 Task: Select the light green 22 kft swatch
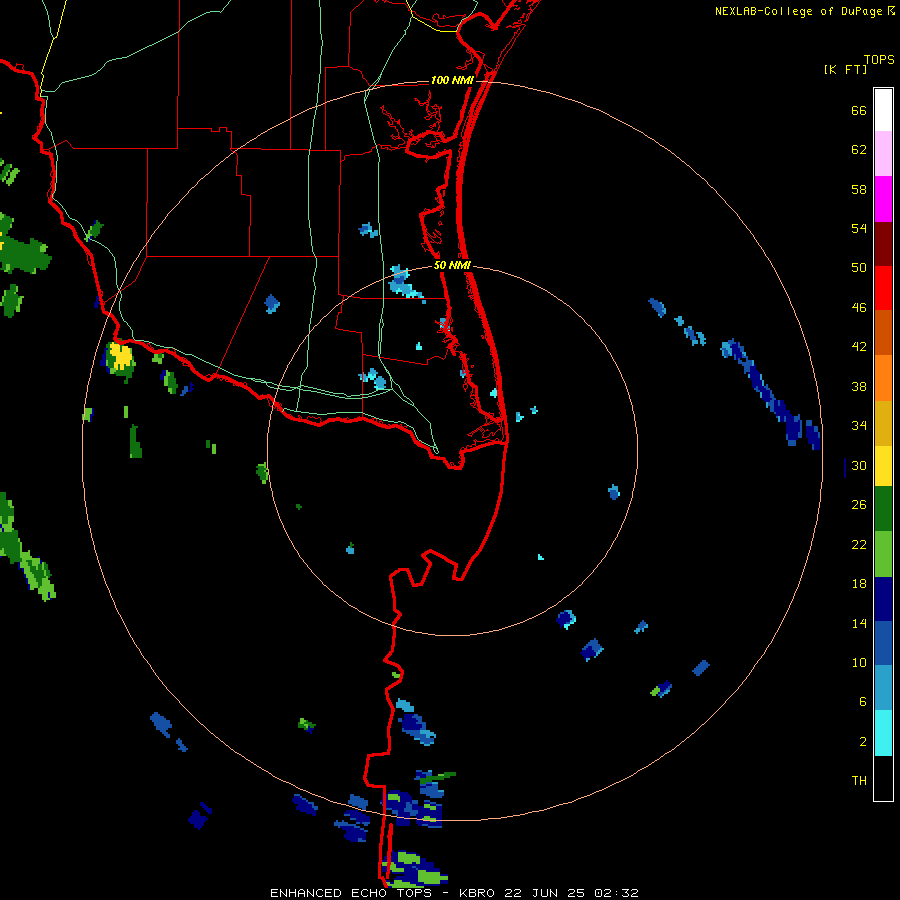(x=883, y=554)
